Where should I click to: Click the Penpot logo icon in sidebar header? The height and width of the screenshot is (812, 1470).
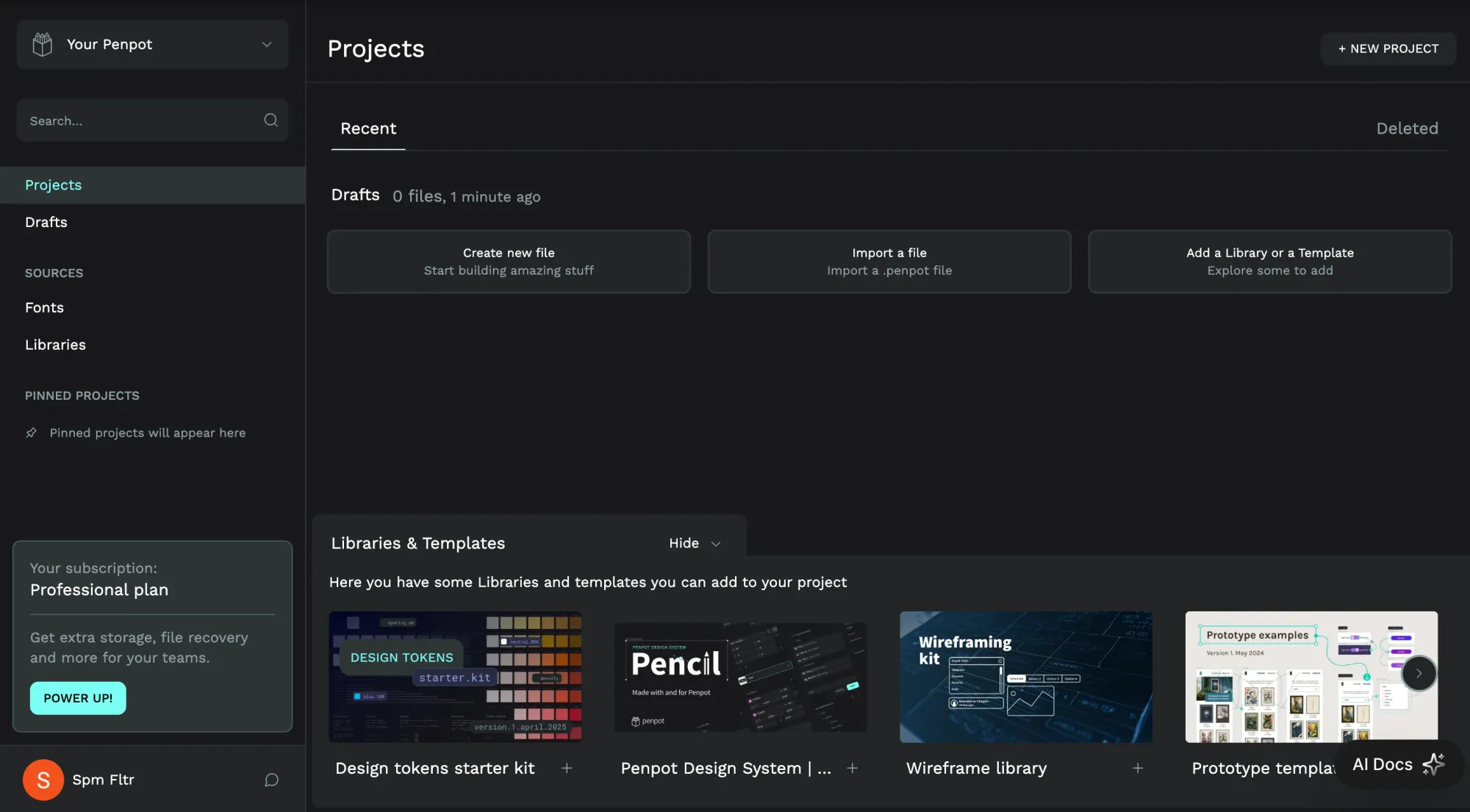pyautogui.click(x=42, y=43)
